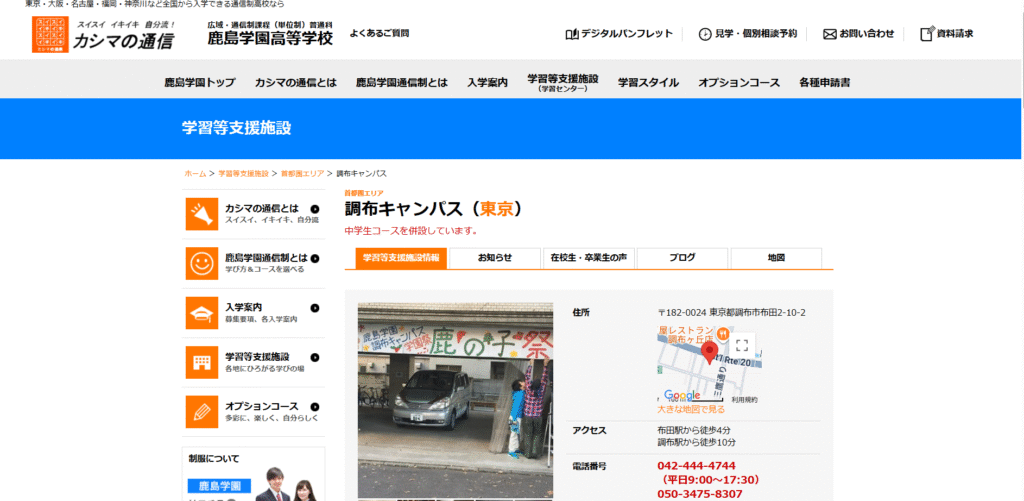Click the building sidebar icon
The image size is (1024, 501).
[202, 363]
